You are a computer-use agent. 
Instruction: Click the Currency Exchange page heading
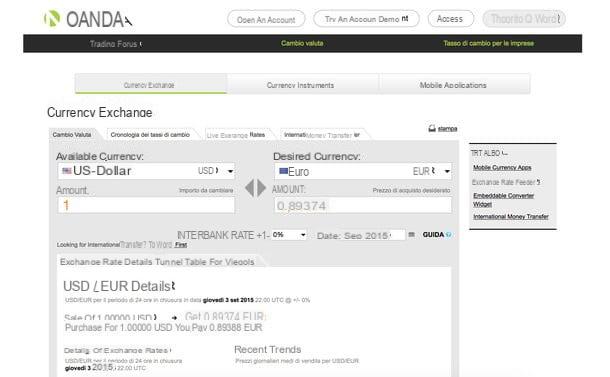pyautogui.click(x=100, y=112)
